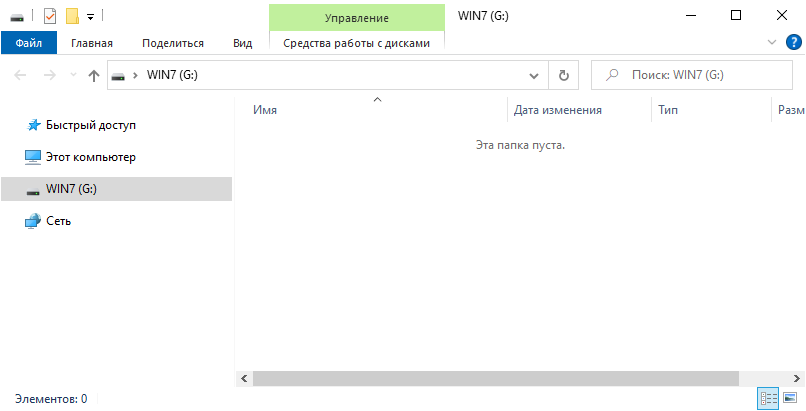This screenshot has width=806, height=411.
Task: Click the horizontal scrollbar thumb
Action: pos(496,379)
